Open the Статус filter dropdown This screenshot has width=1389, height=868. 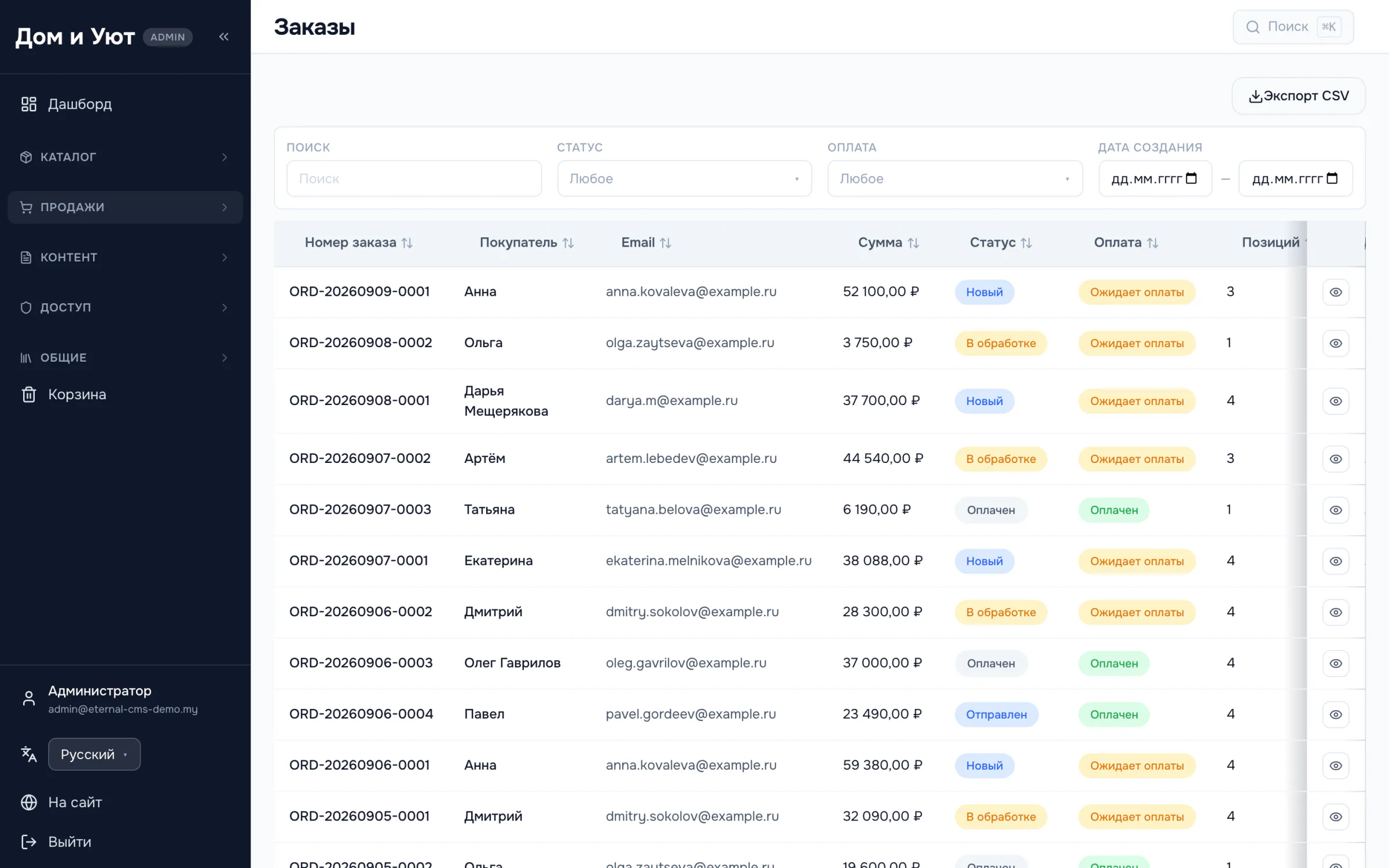[684, 179]
